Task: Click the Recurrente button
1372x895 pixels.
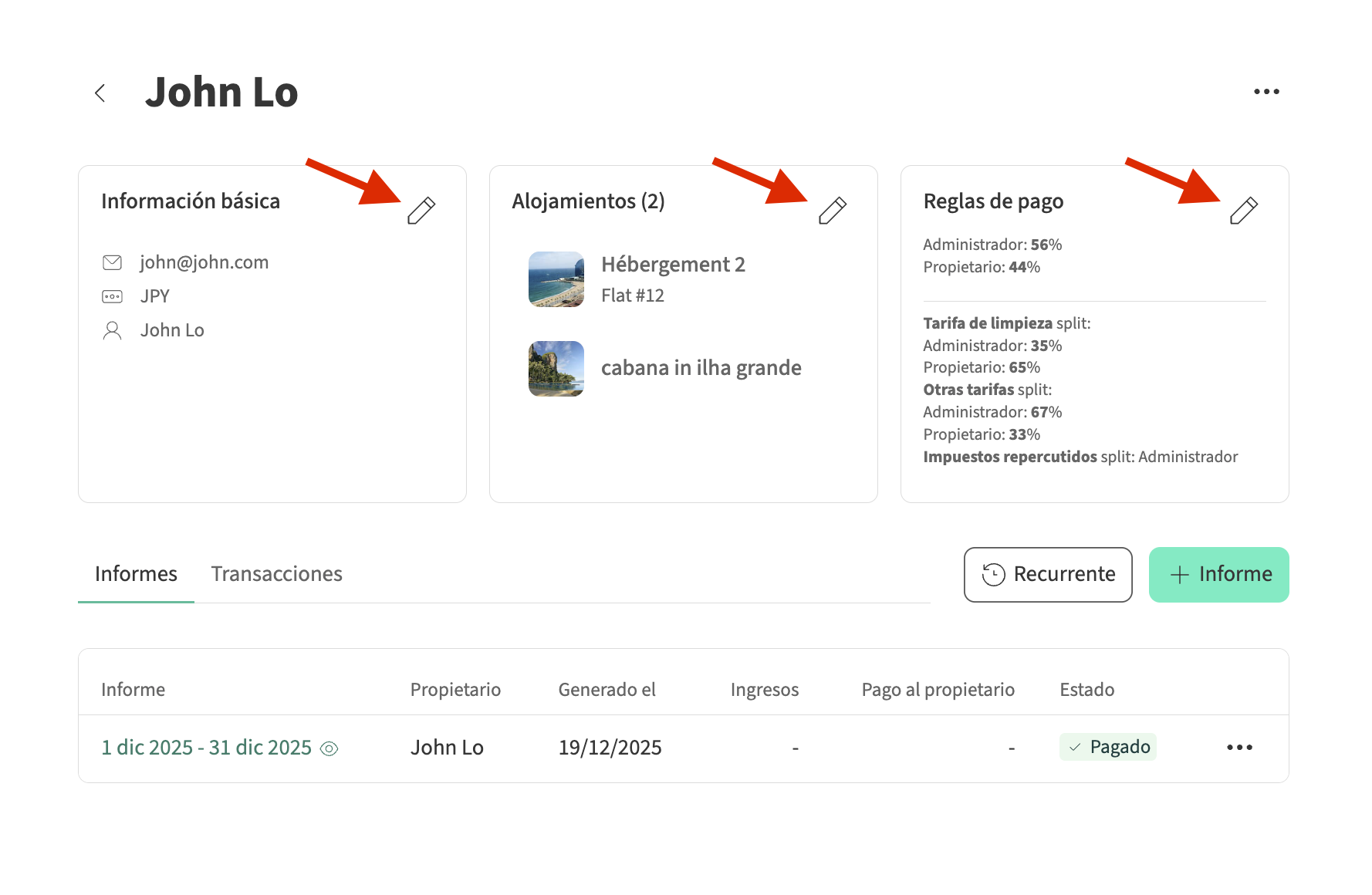Action: 1047,575
